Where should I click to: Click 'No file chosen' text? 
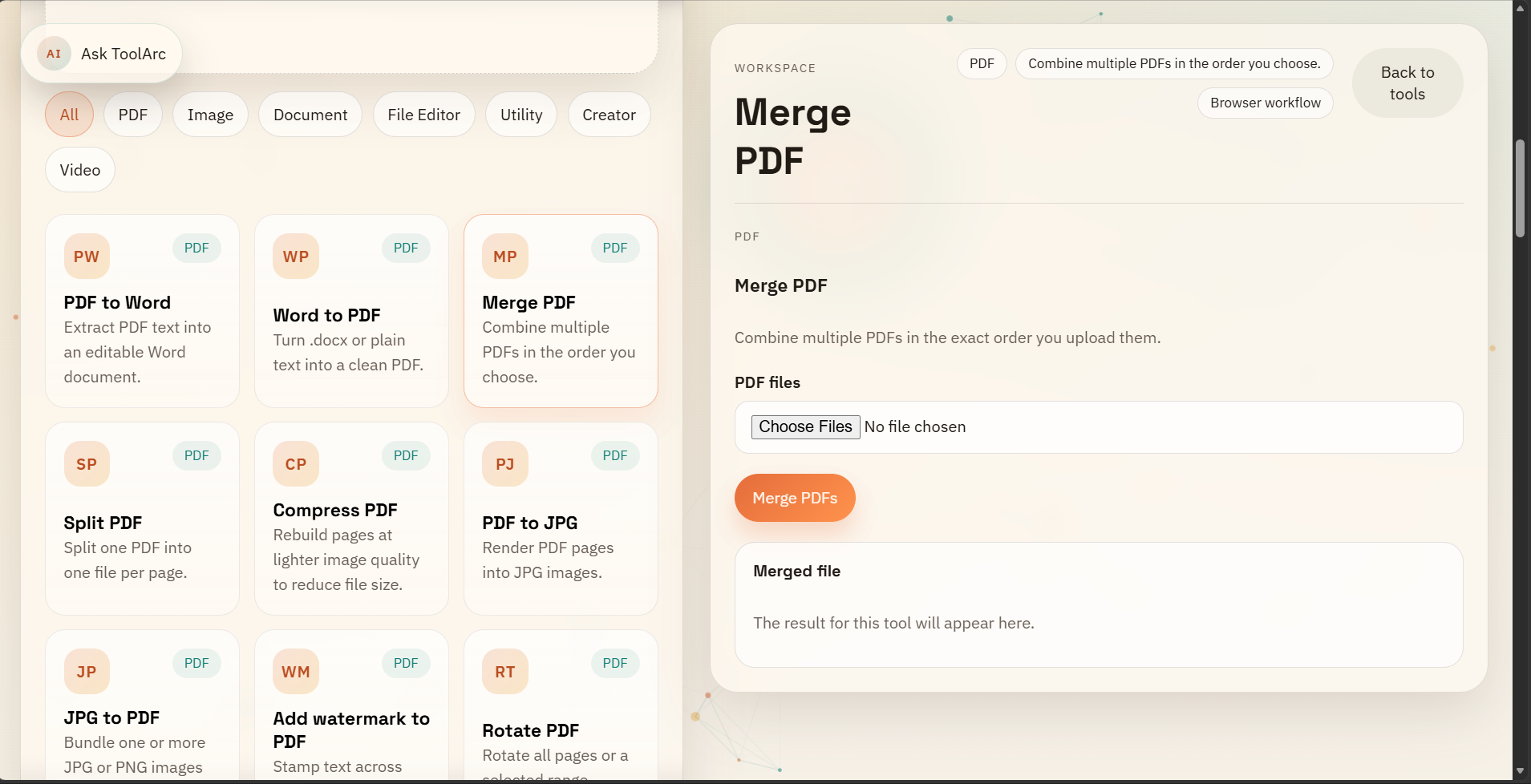[x=915, y=426]
